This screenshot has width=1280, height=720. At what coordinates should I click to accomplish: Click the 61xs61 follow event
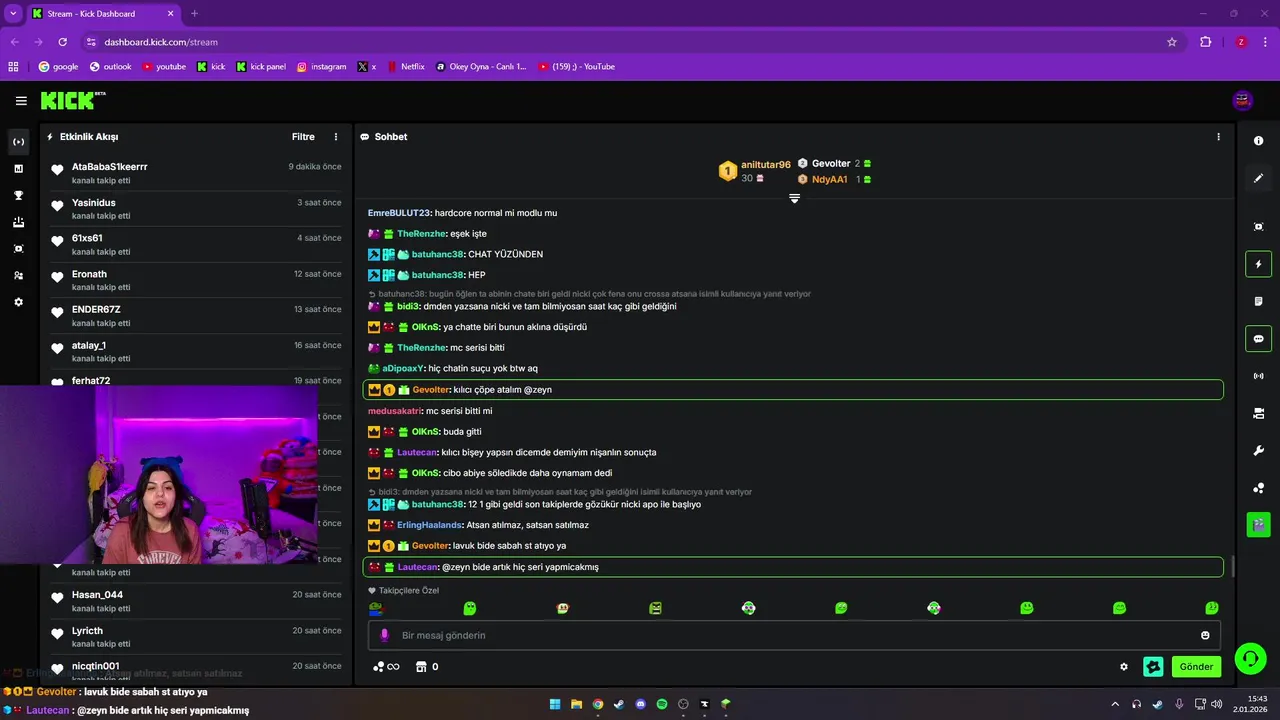[197, 244]
